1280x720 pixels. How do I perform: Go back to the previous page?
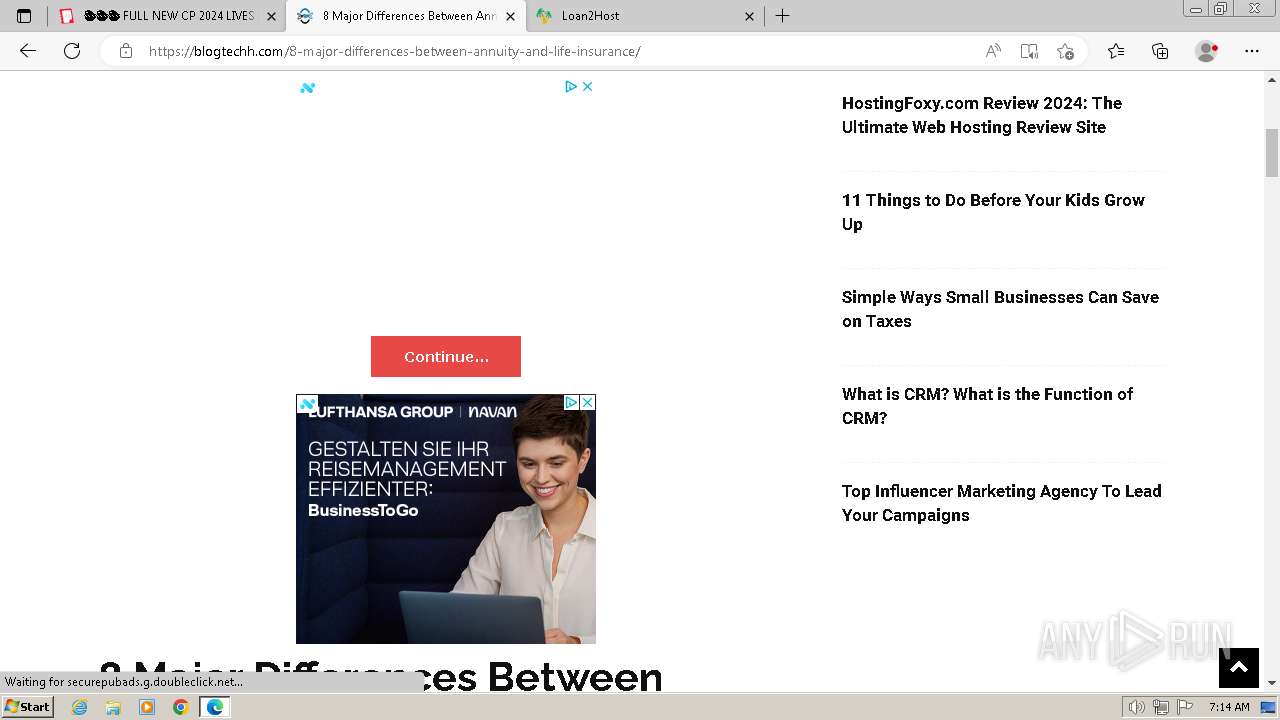[x=28, y=51]
